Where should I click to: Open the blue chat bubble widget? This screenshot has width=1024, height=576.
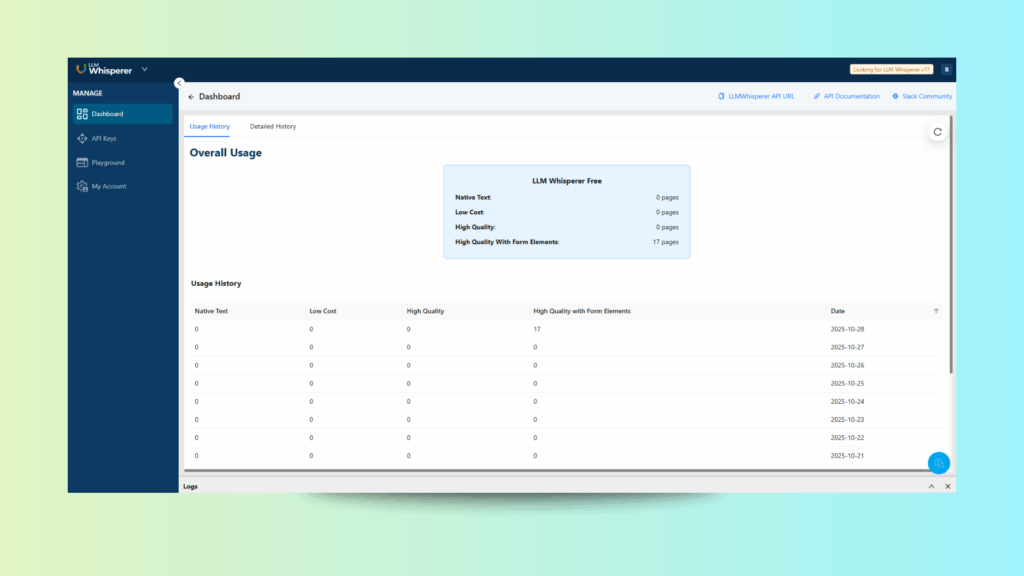[x=938, y=462]
